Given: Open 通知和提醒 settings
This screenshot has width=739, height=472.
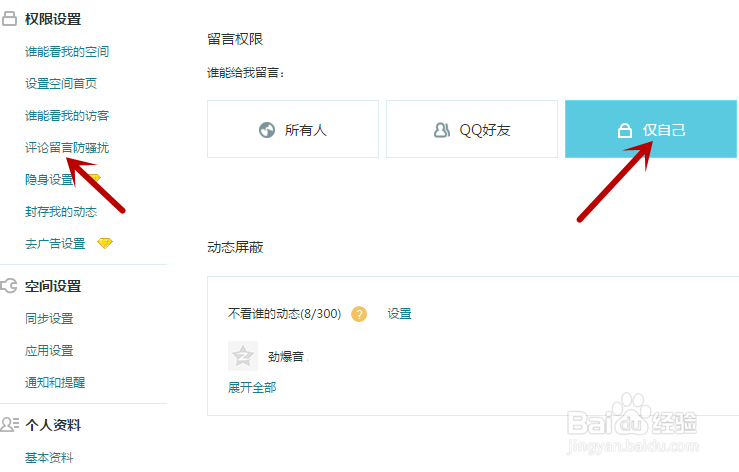Looking at the screenshot, I should click(55, 382).
